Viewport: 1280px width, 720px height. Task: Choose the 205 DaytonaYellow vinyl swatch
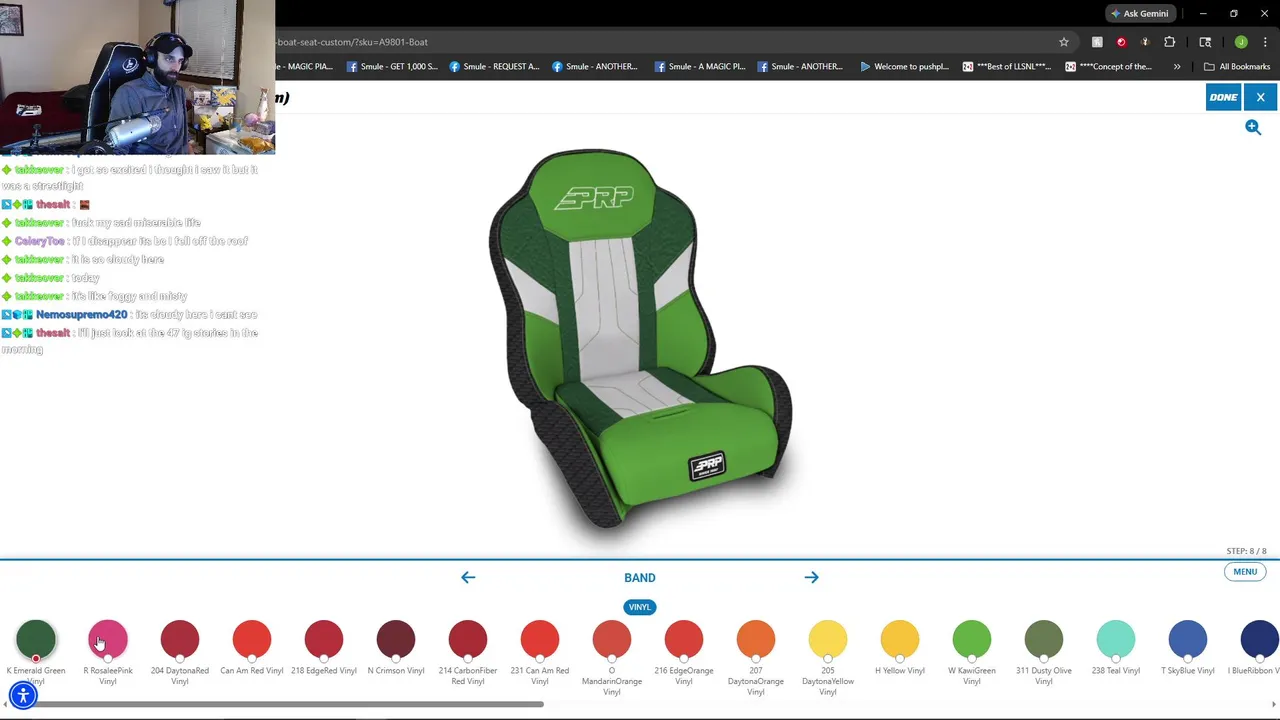coord(828,640)
